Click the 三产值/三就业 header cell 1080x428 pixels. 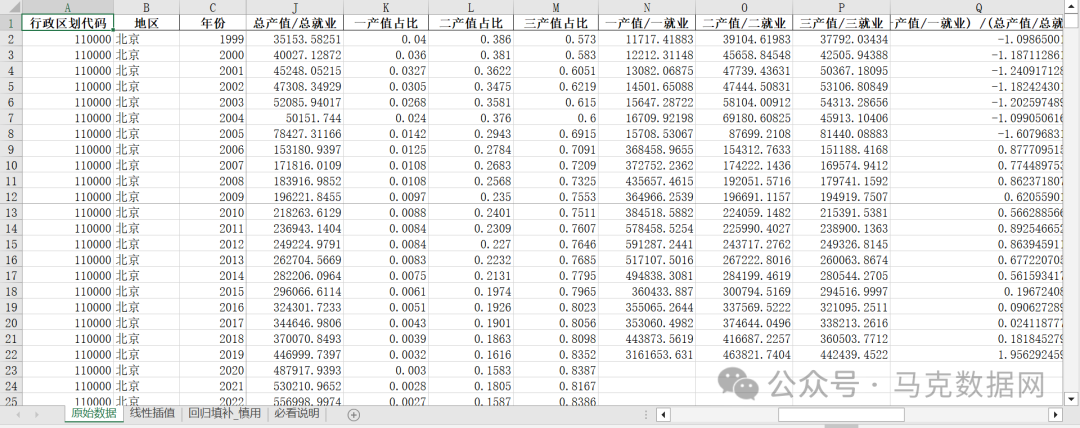(841, 23)
